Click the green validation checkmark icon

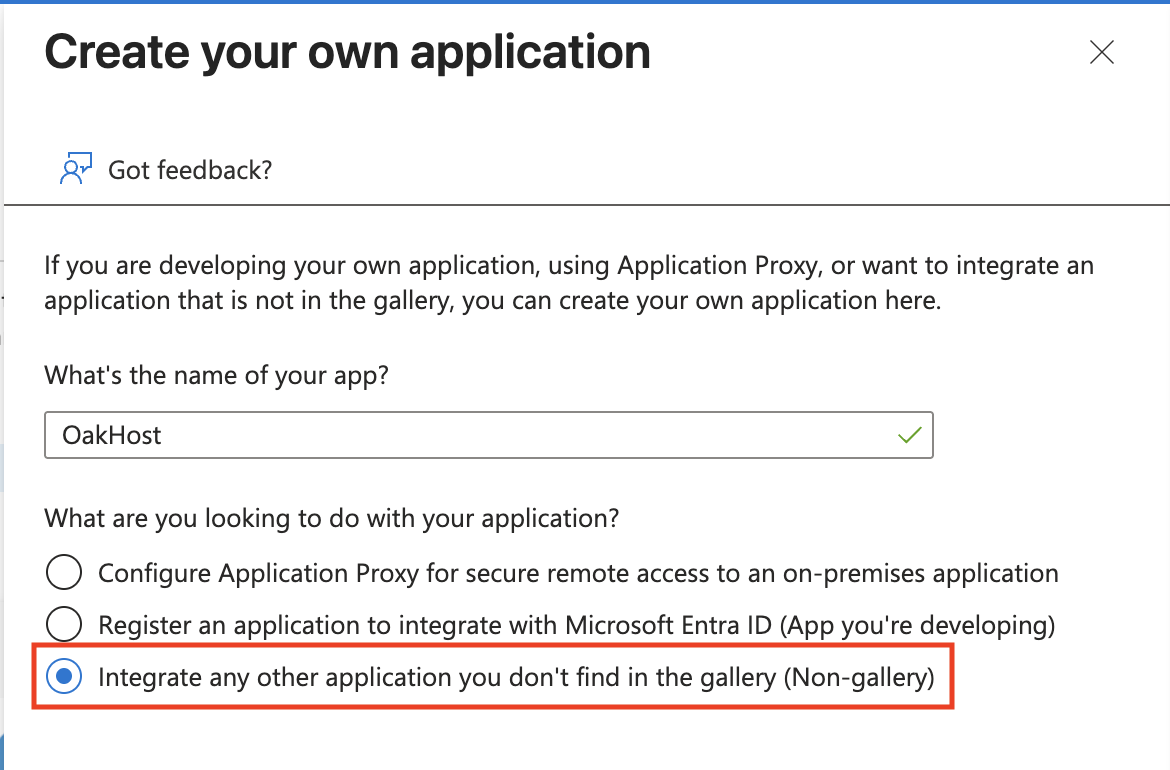pos(909,436)
